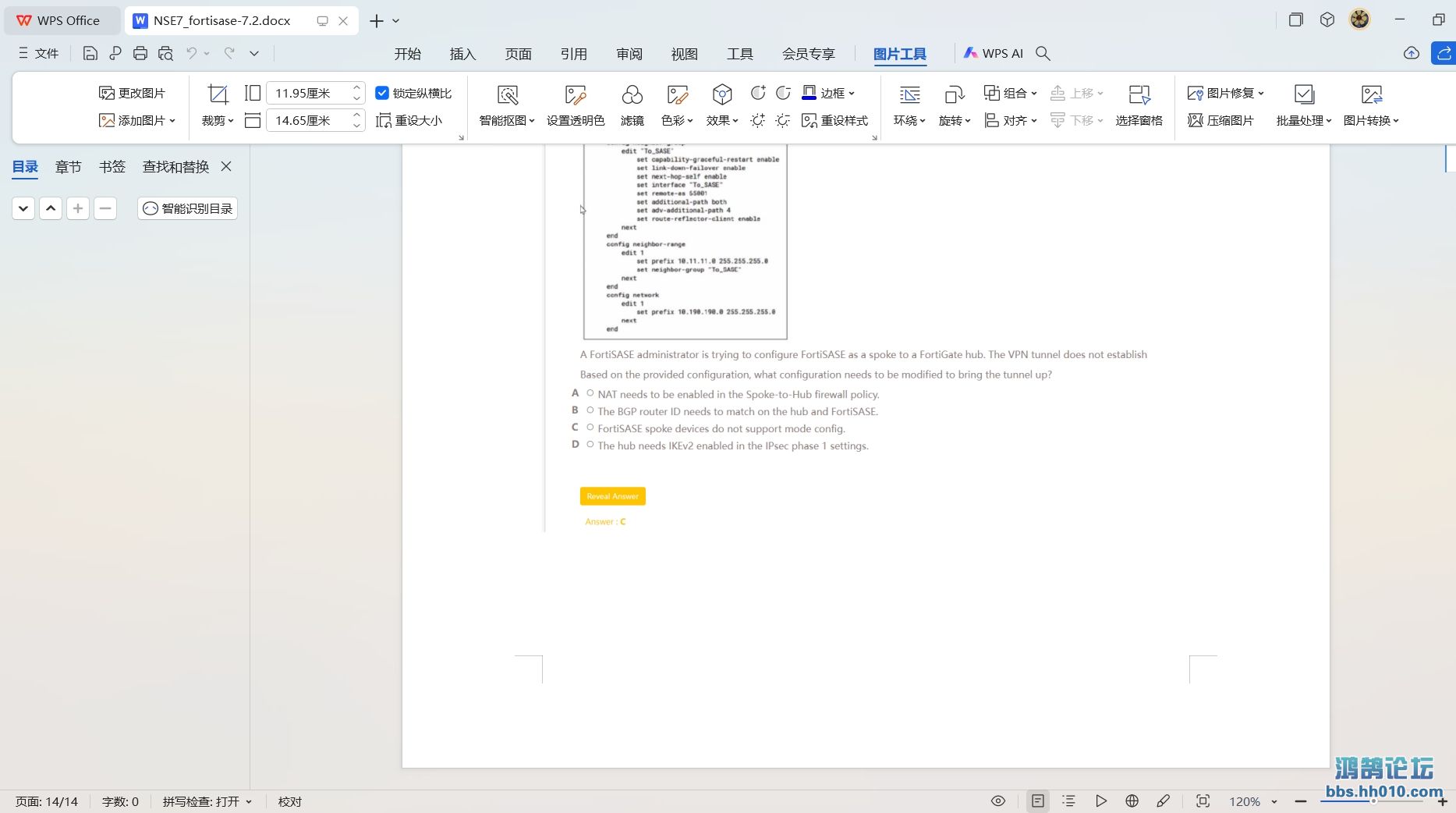Click the fit page icon in status bar
The image size is (1456, 813).
coord(1203,801)
